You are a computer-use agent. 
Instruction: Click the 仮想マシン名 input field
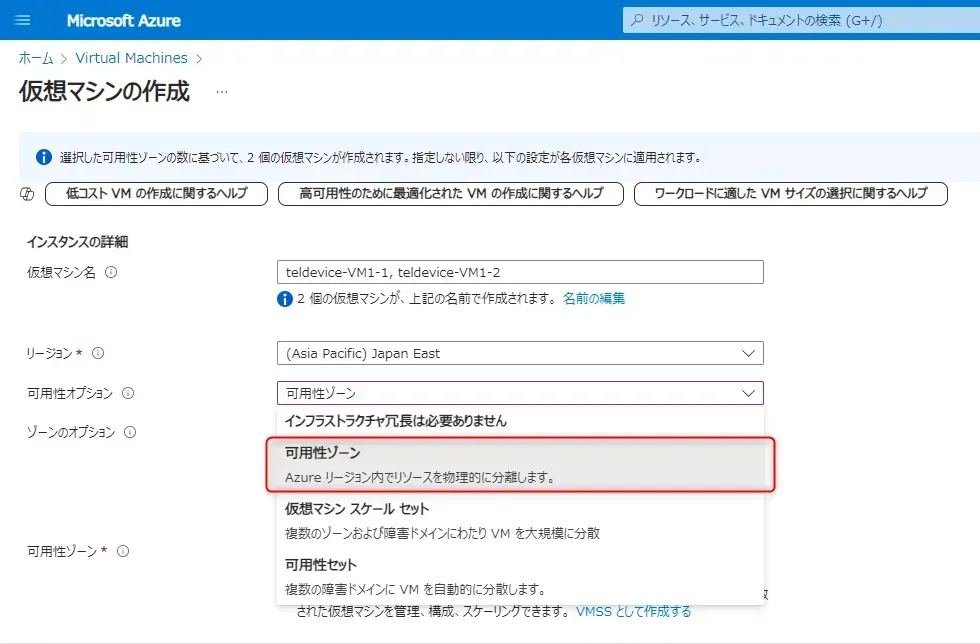click(520, 272)
